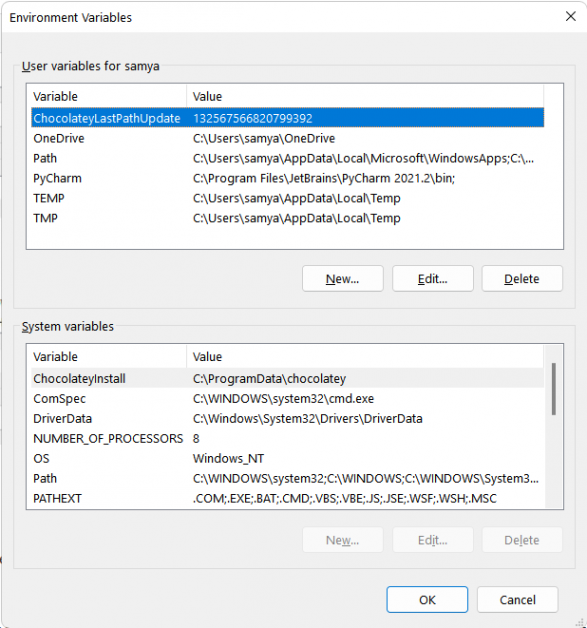
Task: Select the ChocolateyInstall system variable
Action: pos(287,378)
